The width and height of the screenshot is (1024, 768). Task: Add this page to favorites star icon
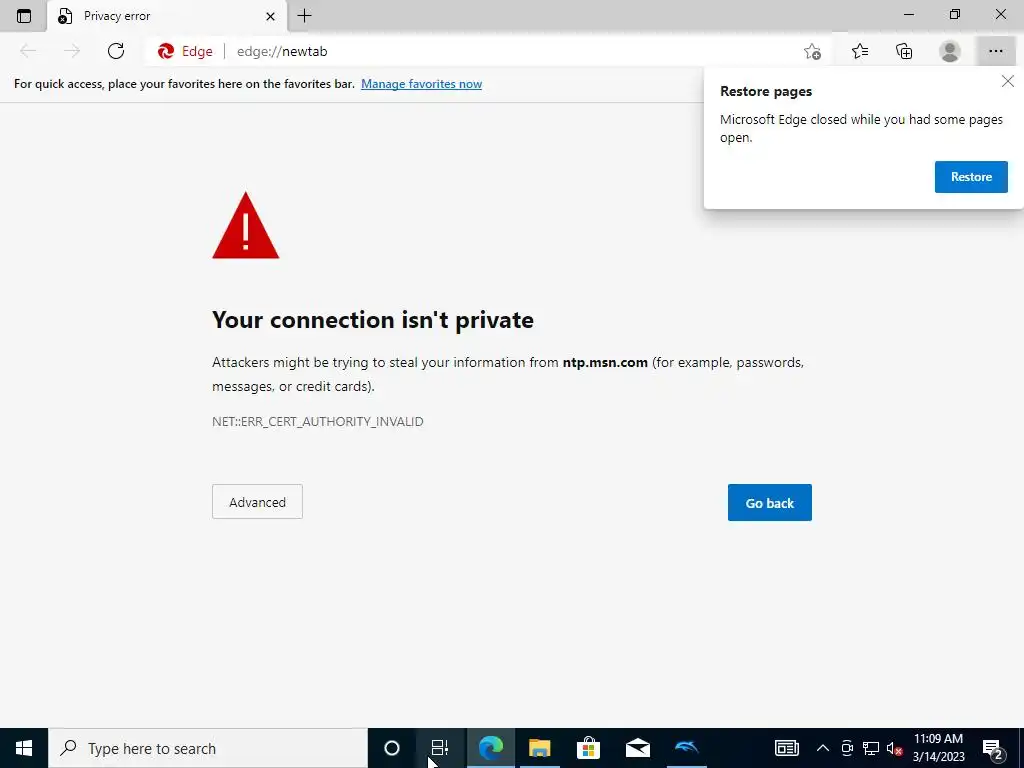click(x=812, y=51)
